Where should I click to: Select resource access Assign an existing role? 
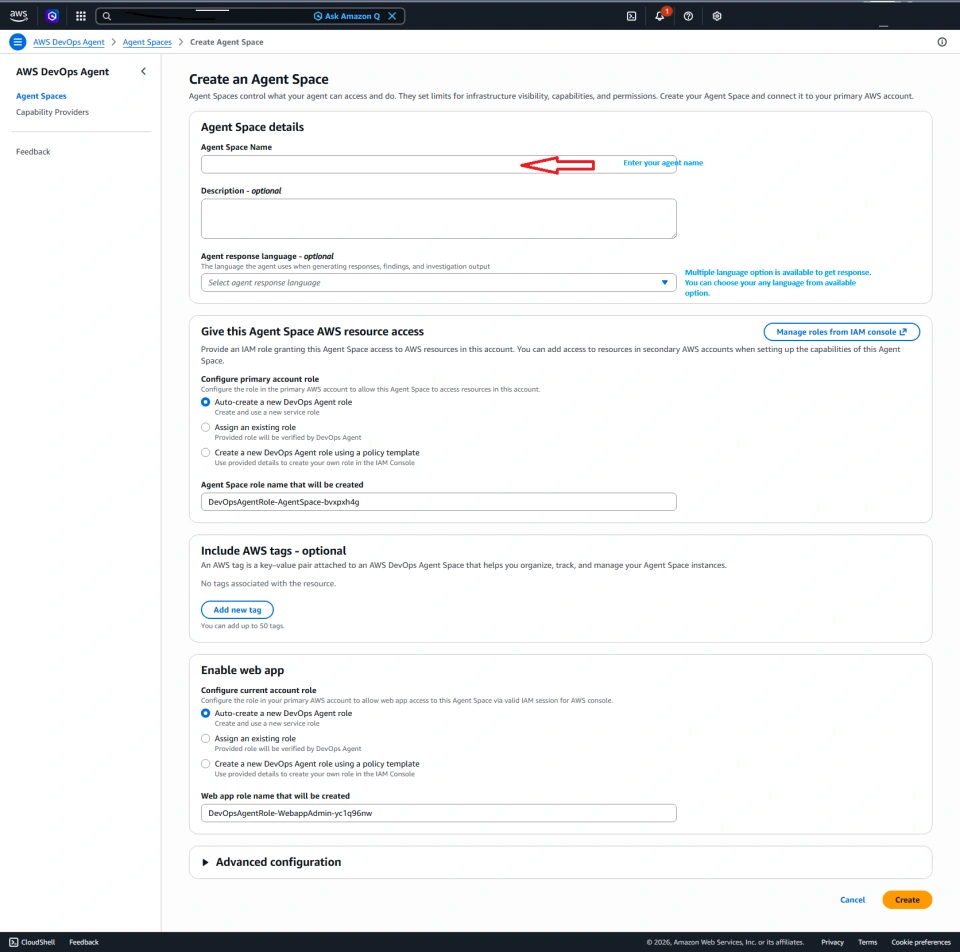pyautogui.click(x=206, y=427)
